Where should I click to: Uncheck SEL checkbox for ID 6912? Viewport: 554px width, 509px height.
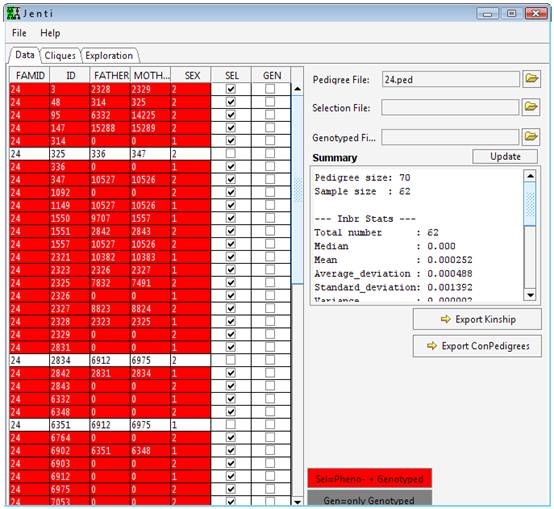(231, 476)
